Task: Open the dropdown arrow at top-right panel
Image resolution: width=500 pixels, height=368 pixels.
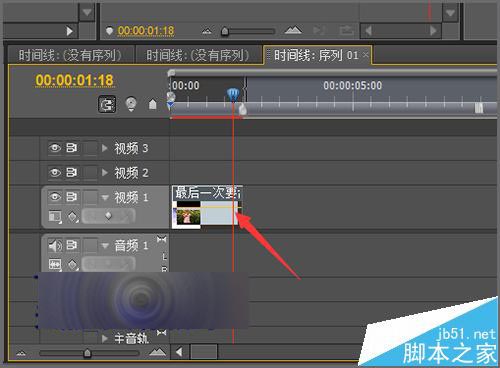Action: [450, 13]
